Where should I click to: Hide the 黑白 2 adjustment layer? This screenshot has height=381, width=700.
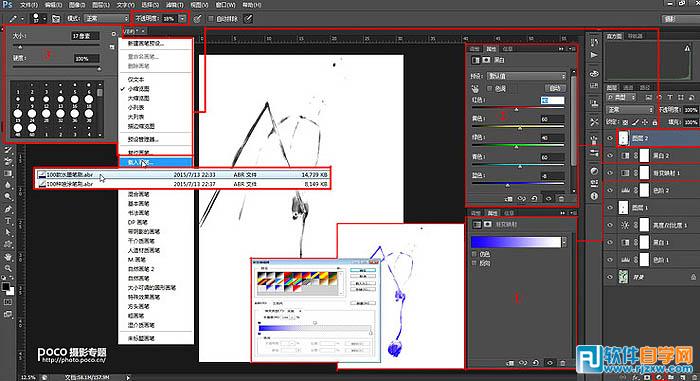click(610, 155)
